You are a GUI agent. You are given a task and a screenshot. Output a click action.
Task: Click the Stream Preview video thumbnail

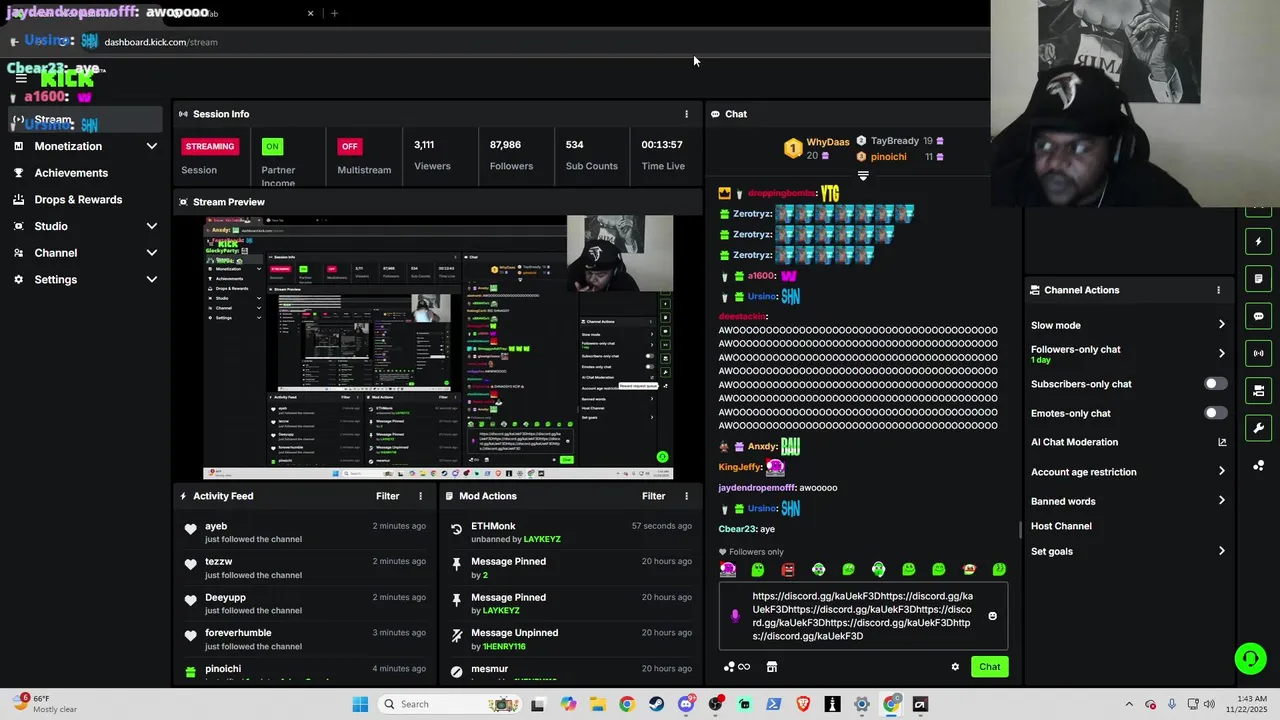[x=438, y=348]
